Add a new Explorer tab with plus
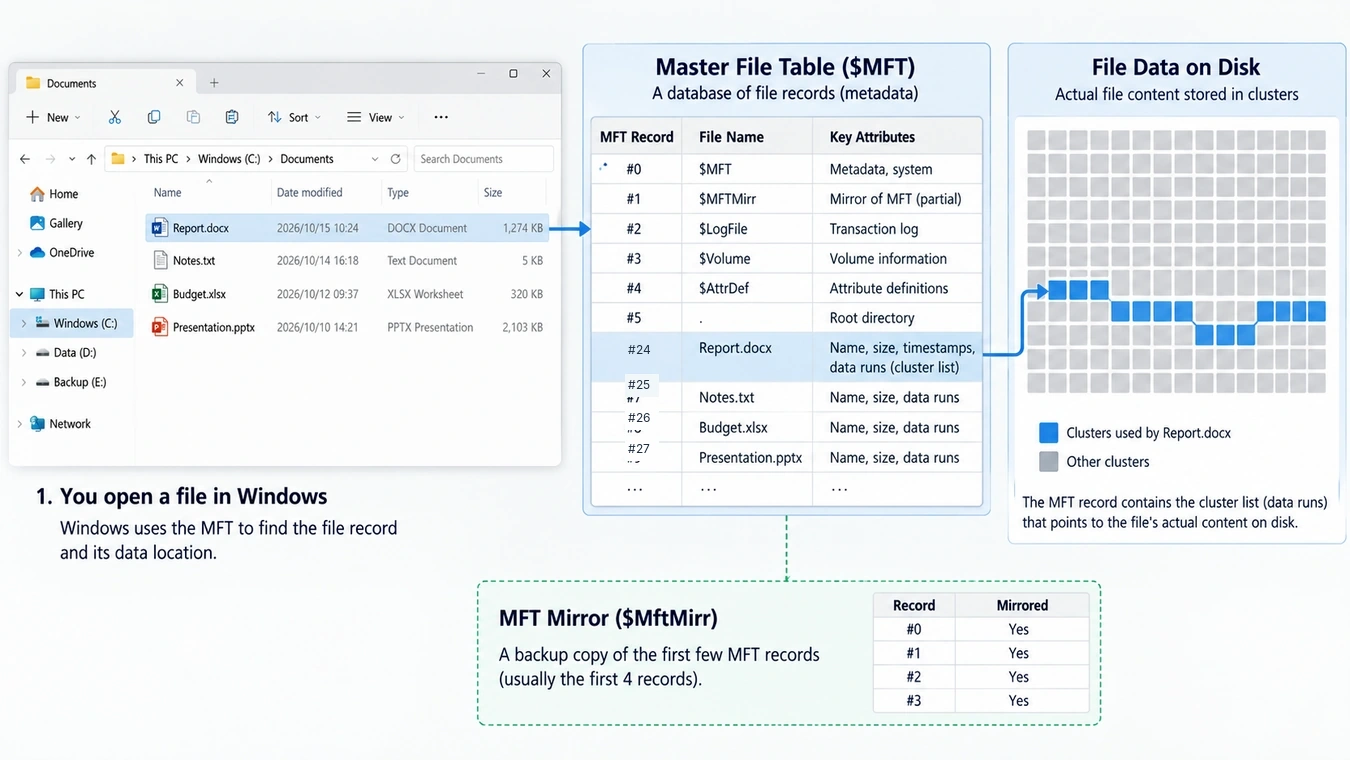This screenshot has height=760, width=1350. point(214,83)
